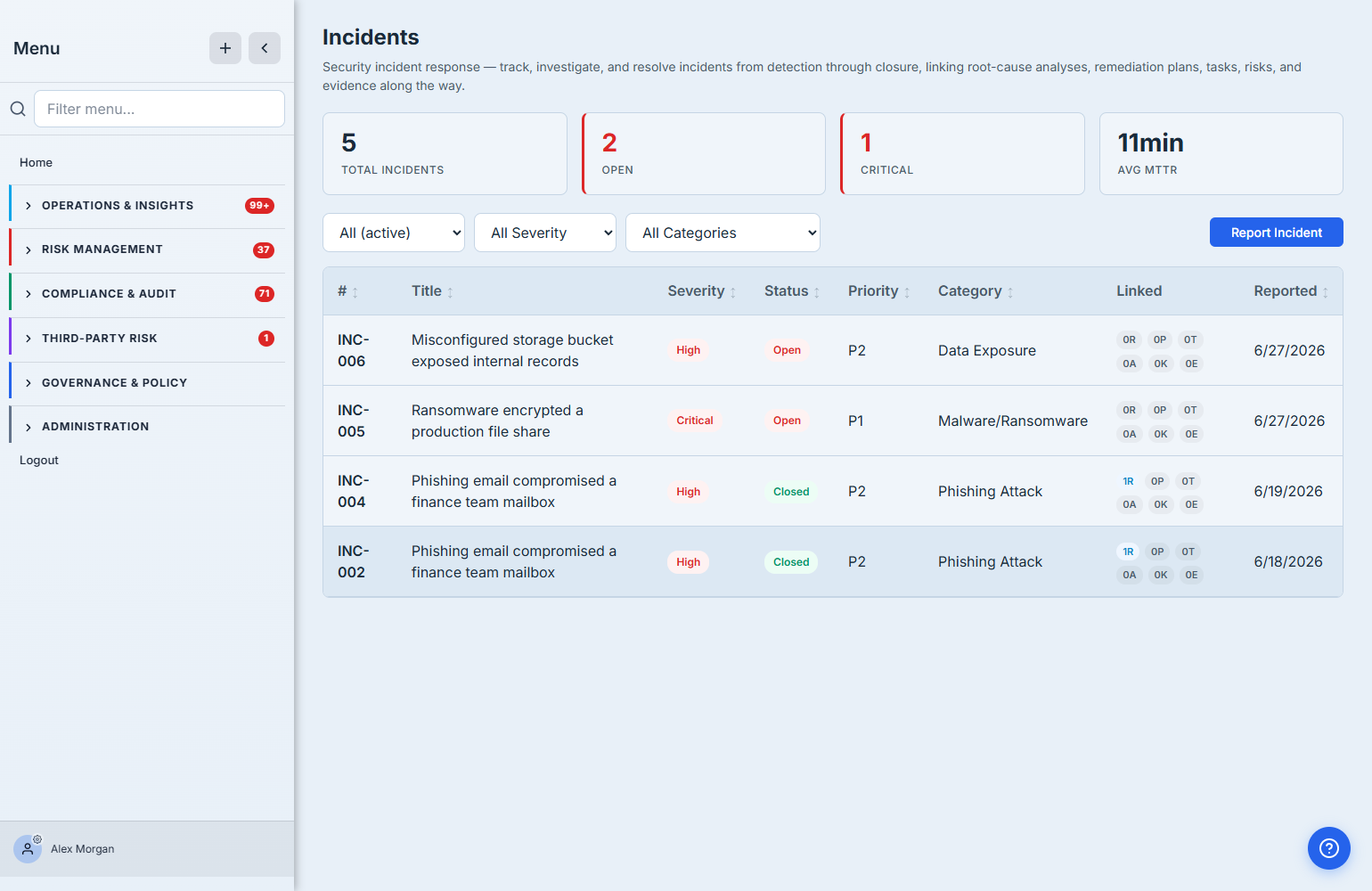The height and width of the screenshot is (891, 1372).
Task: Click Logout in the sidebar menu
Action: pyautogui.click(x=39, y=460)
